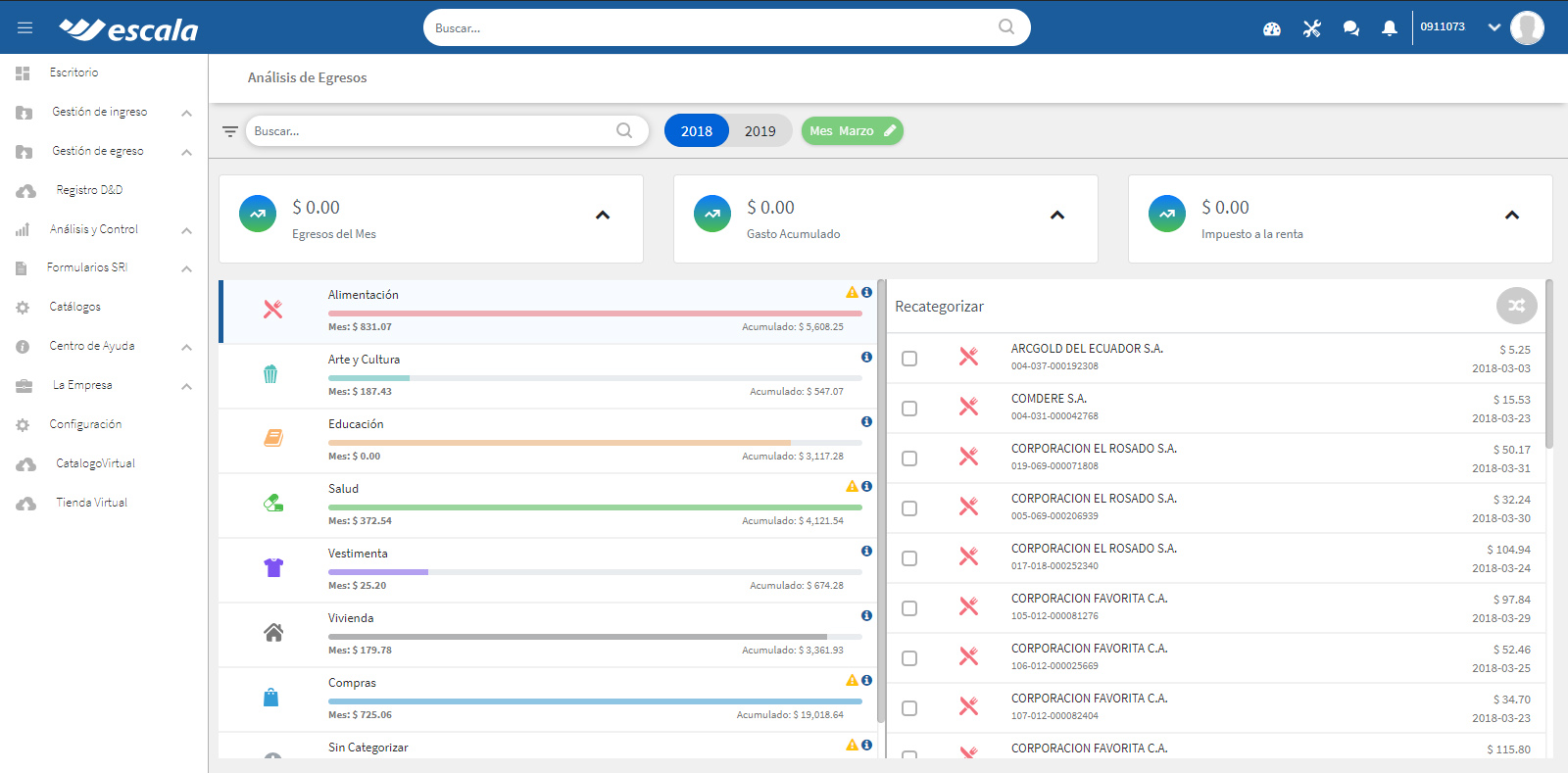The width and height of the screenshot is (1568, 773).
Task: Collapse the Gasto Acumulado card
Action: pos(1057,215)
